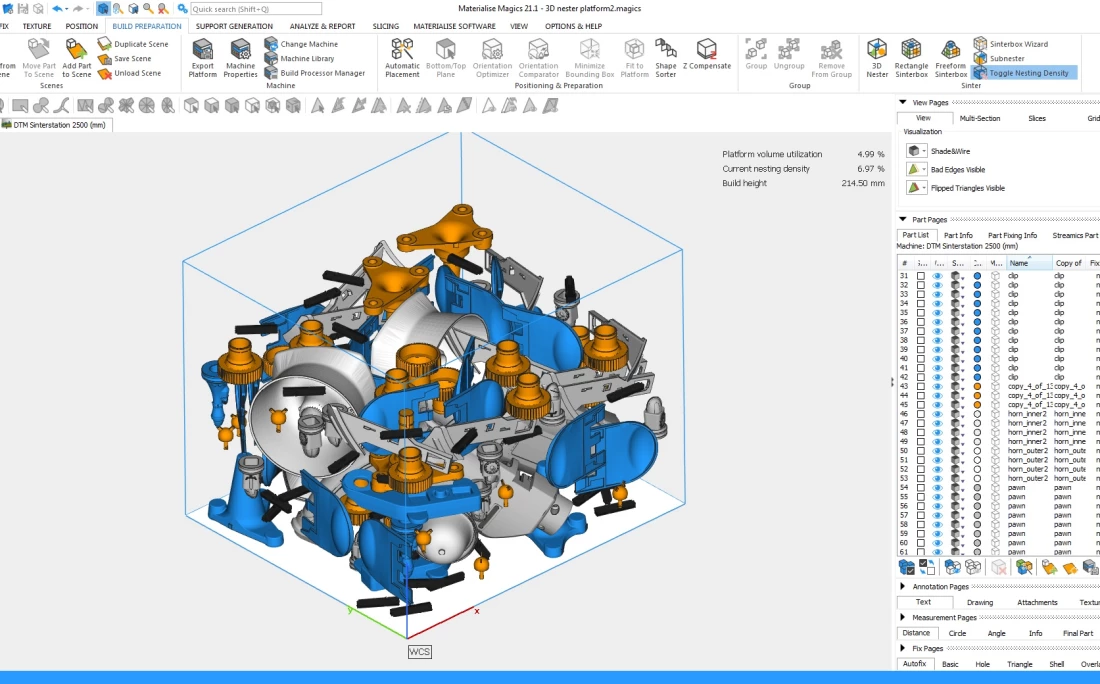The height and width of the screenshot is (684, 1100).
Task: Click Toggle Nesting Density
Action: pyautogui.click(x=1027, y=73)
